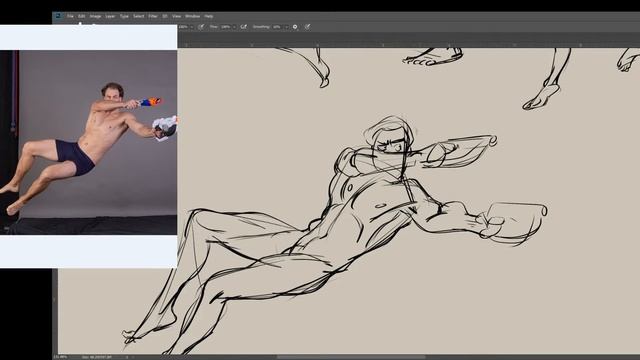Open the Layer menu
640x360 pixels.
point(110,16)
